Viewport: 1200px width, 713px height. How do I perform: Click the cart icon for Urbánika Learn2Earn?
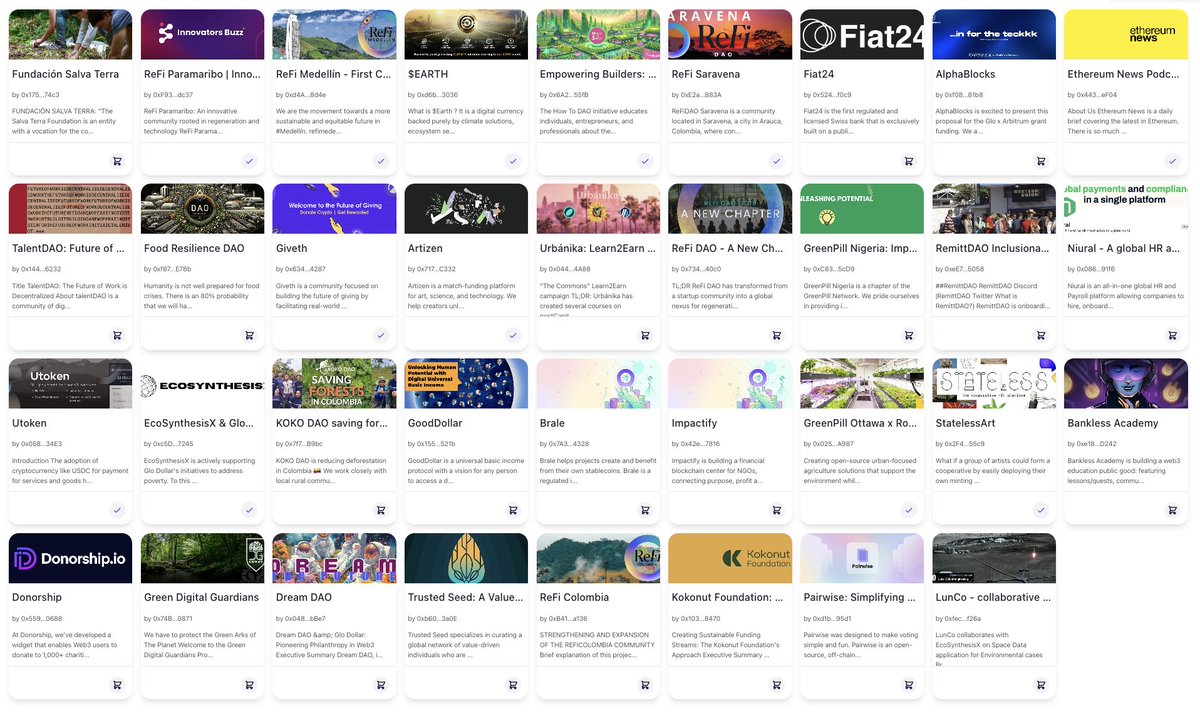coord(645,335)
